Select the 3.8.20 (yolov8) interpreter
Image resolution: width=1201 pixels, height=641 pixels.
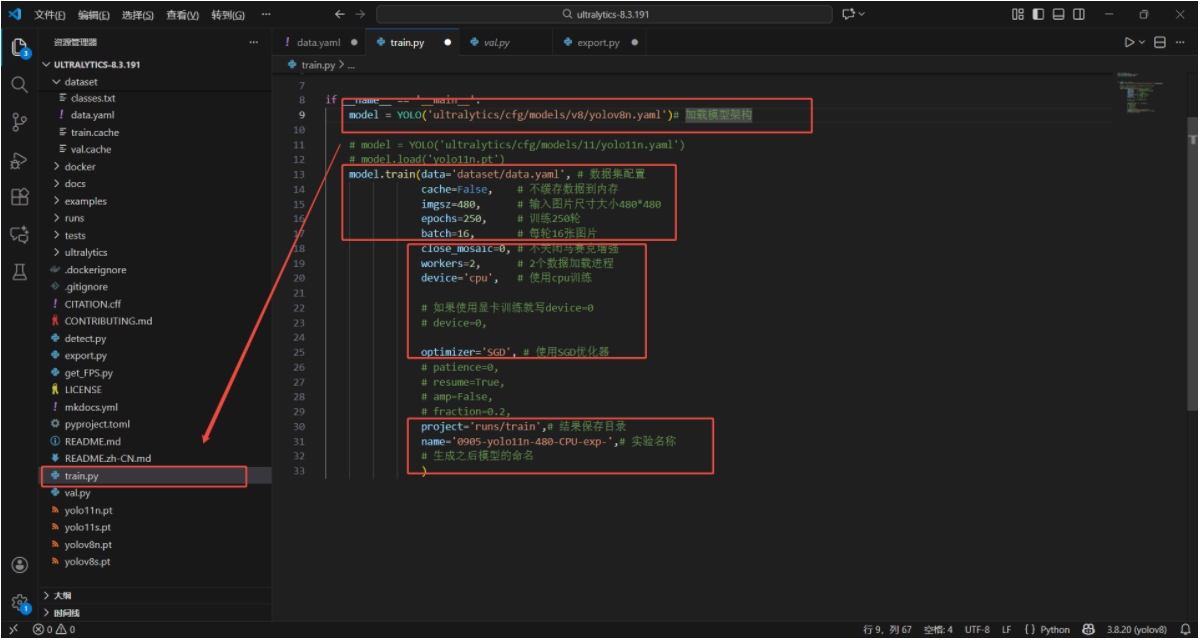(x=1136, y=630)
